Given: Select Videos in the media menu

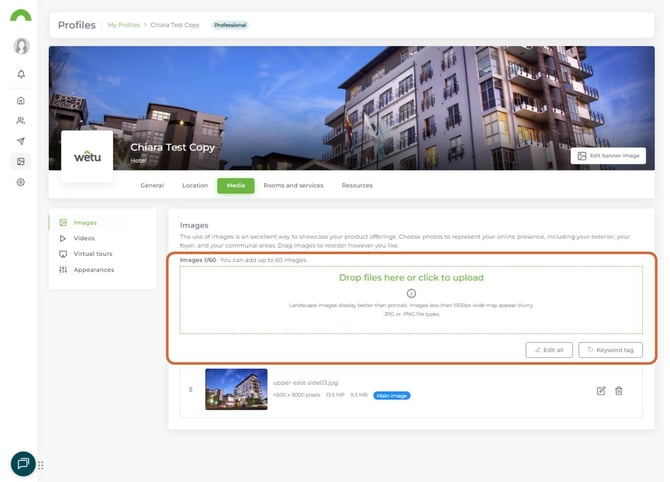Looking at the screenshot, I should click(x=84, y=238).
